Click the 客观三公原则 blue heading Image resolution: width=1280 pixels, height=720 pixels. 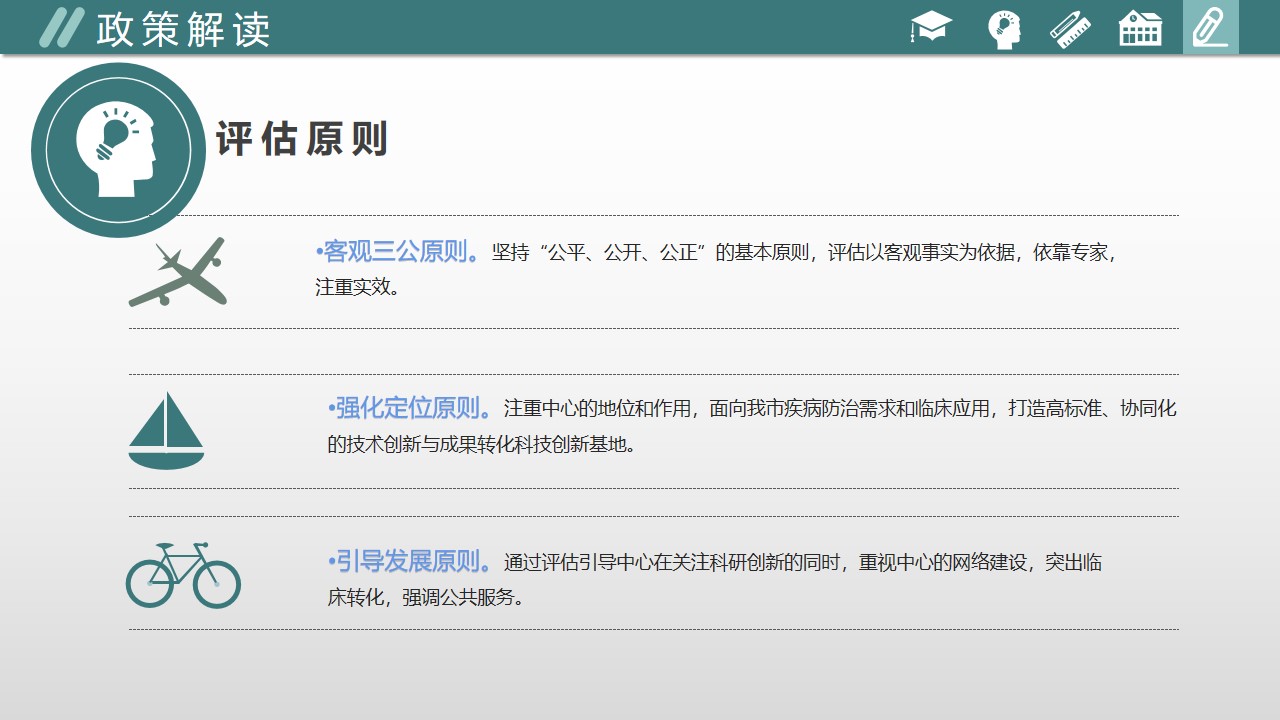coord(398,252)
